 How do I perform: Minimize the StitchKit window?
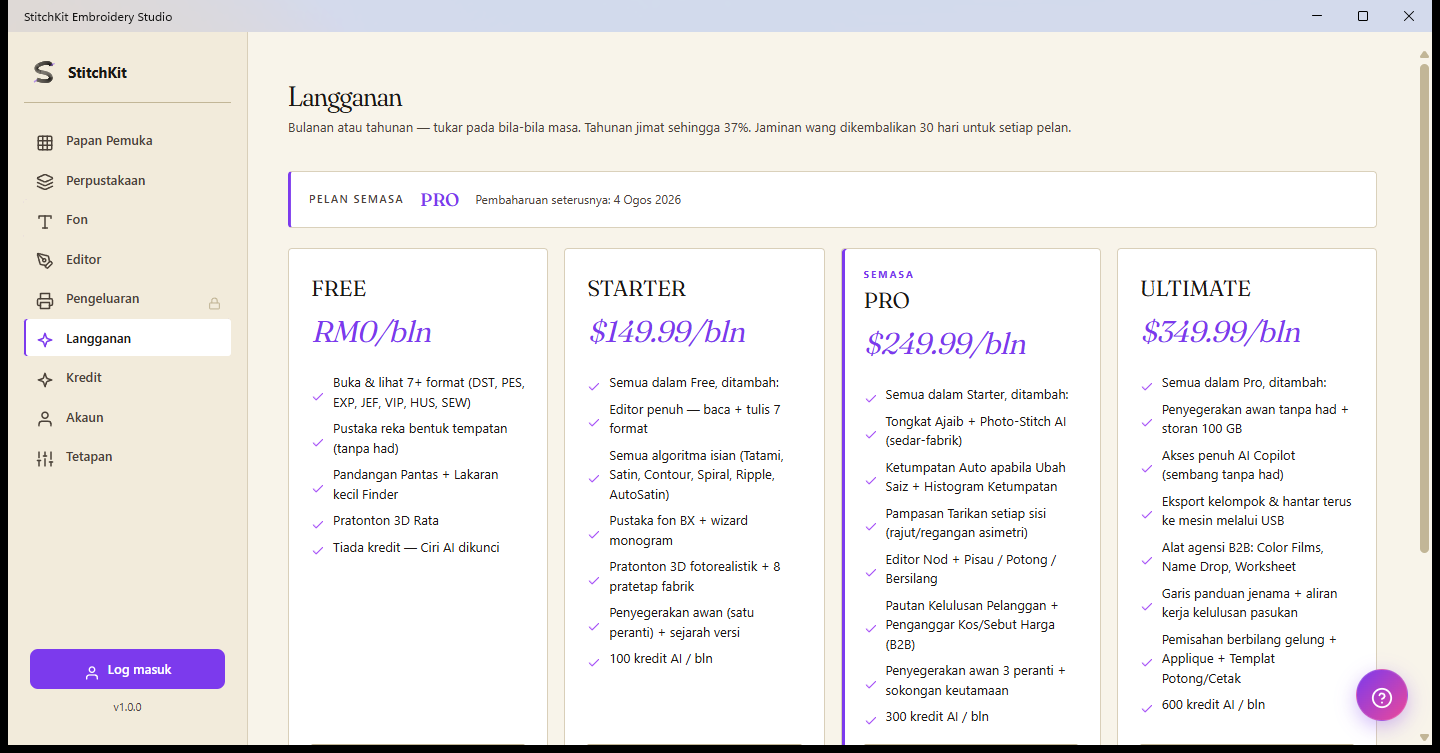(1316, 16)
